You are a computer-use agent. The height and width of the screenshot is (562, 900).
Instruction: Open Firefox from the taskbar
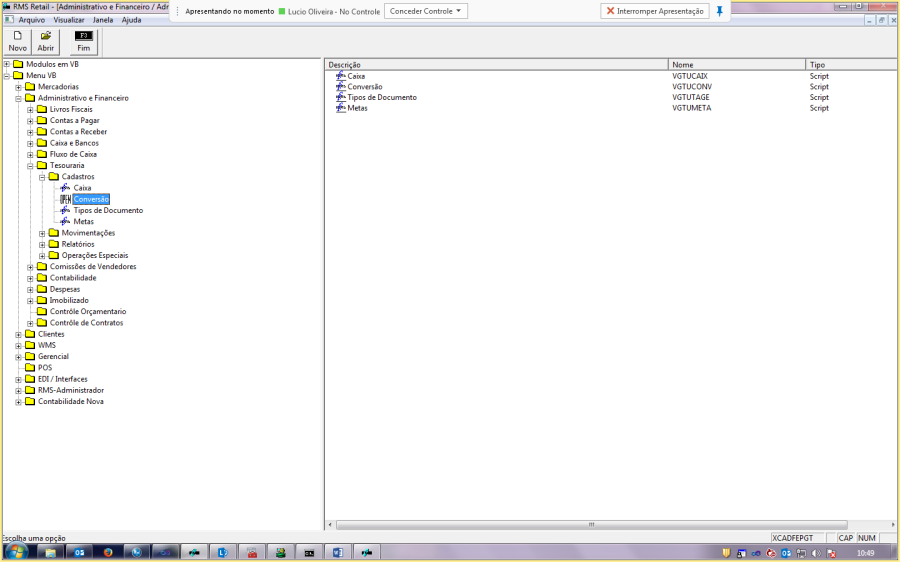[x=108, y=552]
